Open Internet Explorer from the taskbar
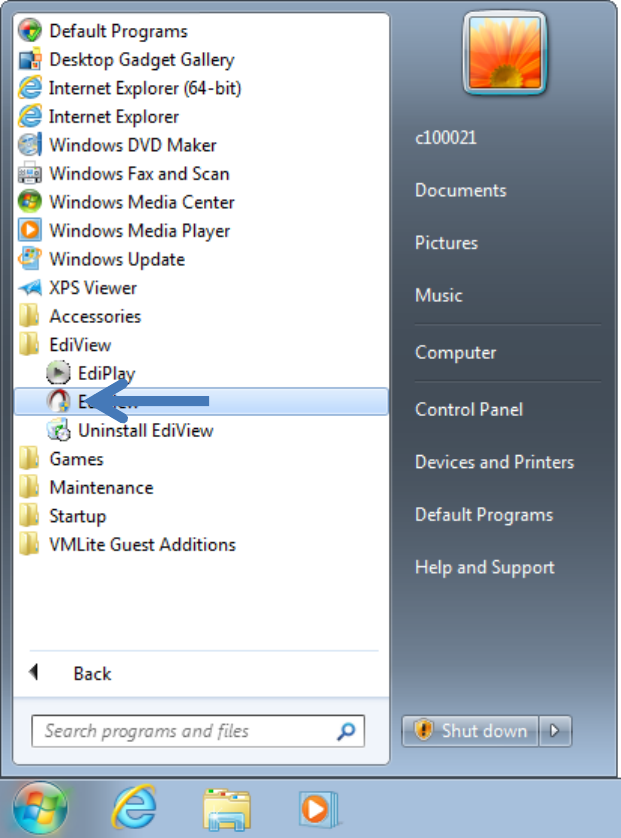 (x=134, y=807)
